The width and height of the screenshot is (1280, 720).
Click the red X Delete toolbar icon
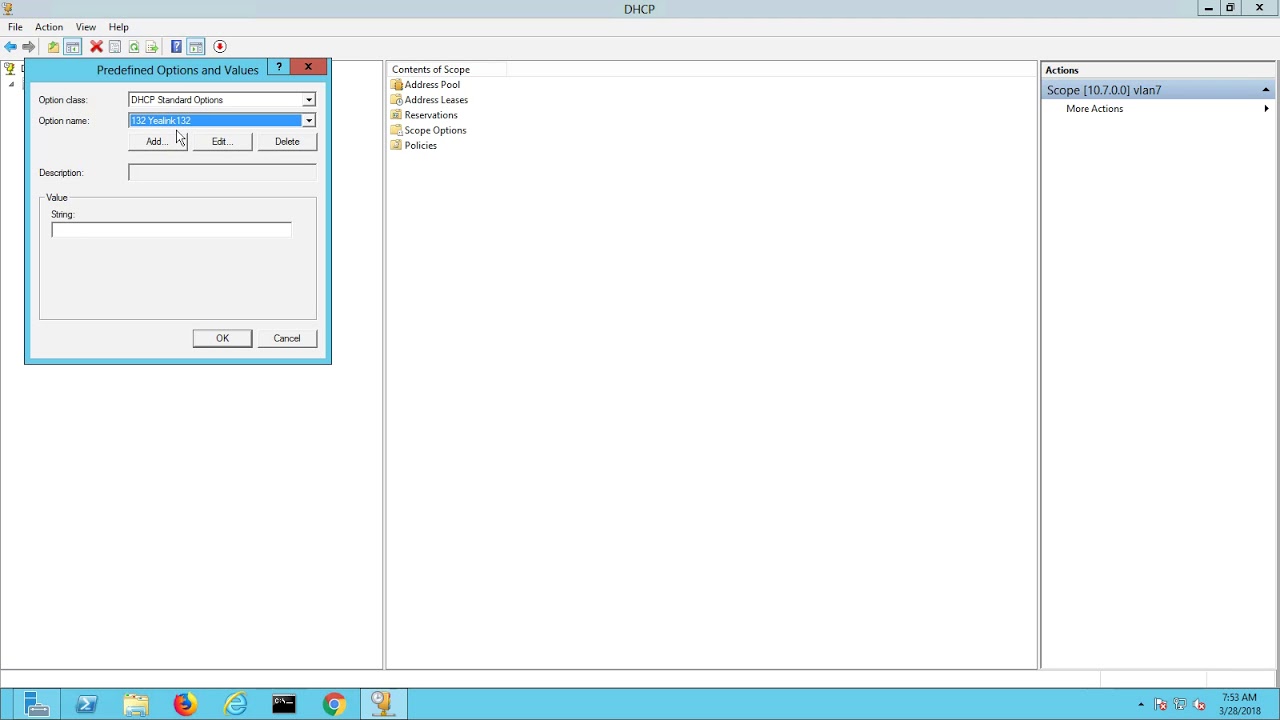tap(96, 47)
